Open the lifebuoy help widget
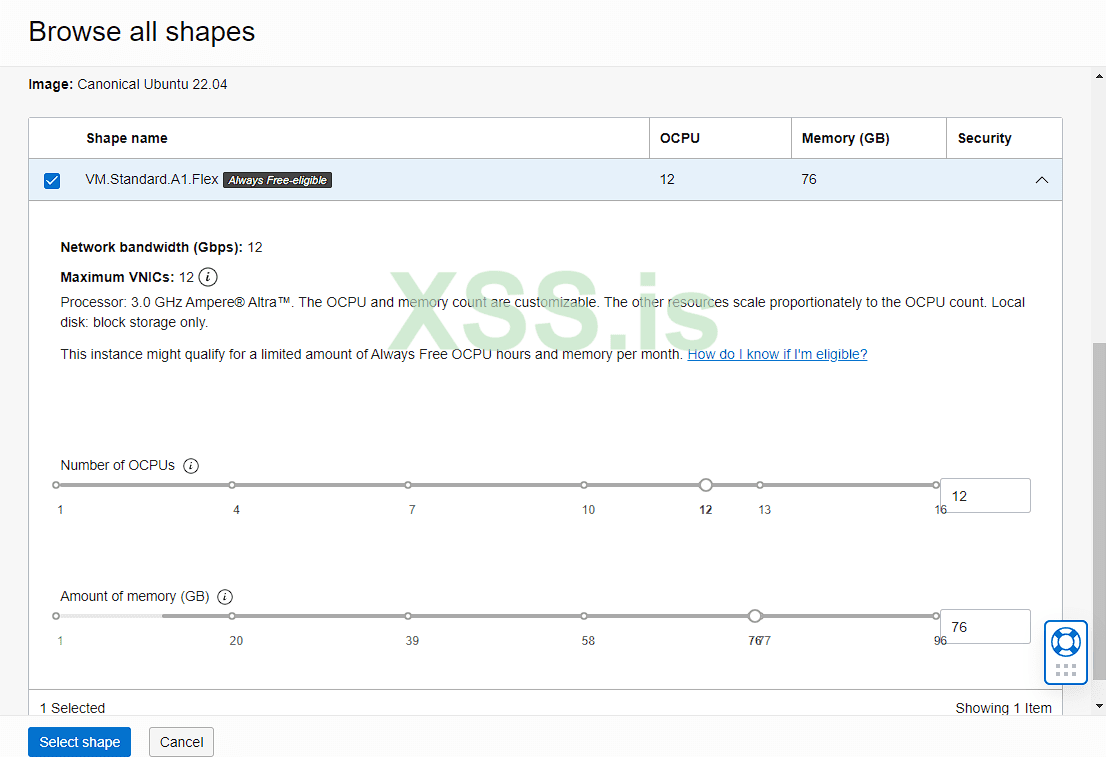Screen dimensions: 1106x757 (1065, 641)
